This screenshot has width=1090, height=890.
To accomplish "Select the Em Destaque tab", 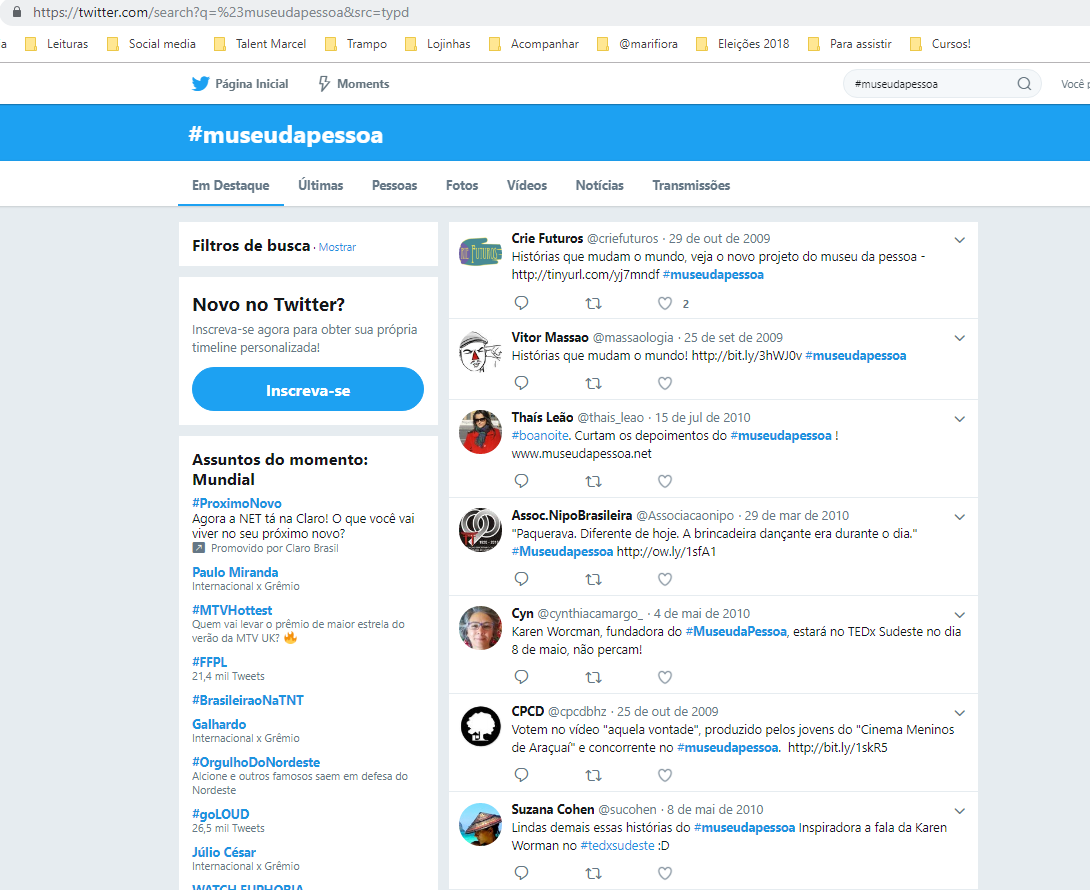I will coord(231,186).
